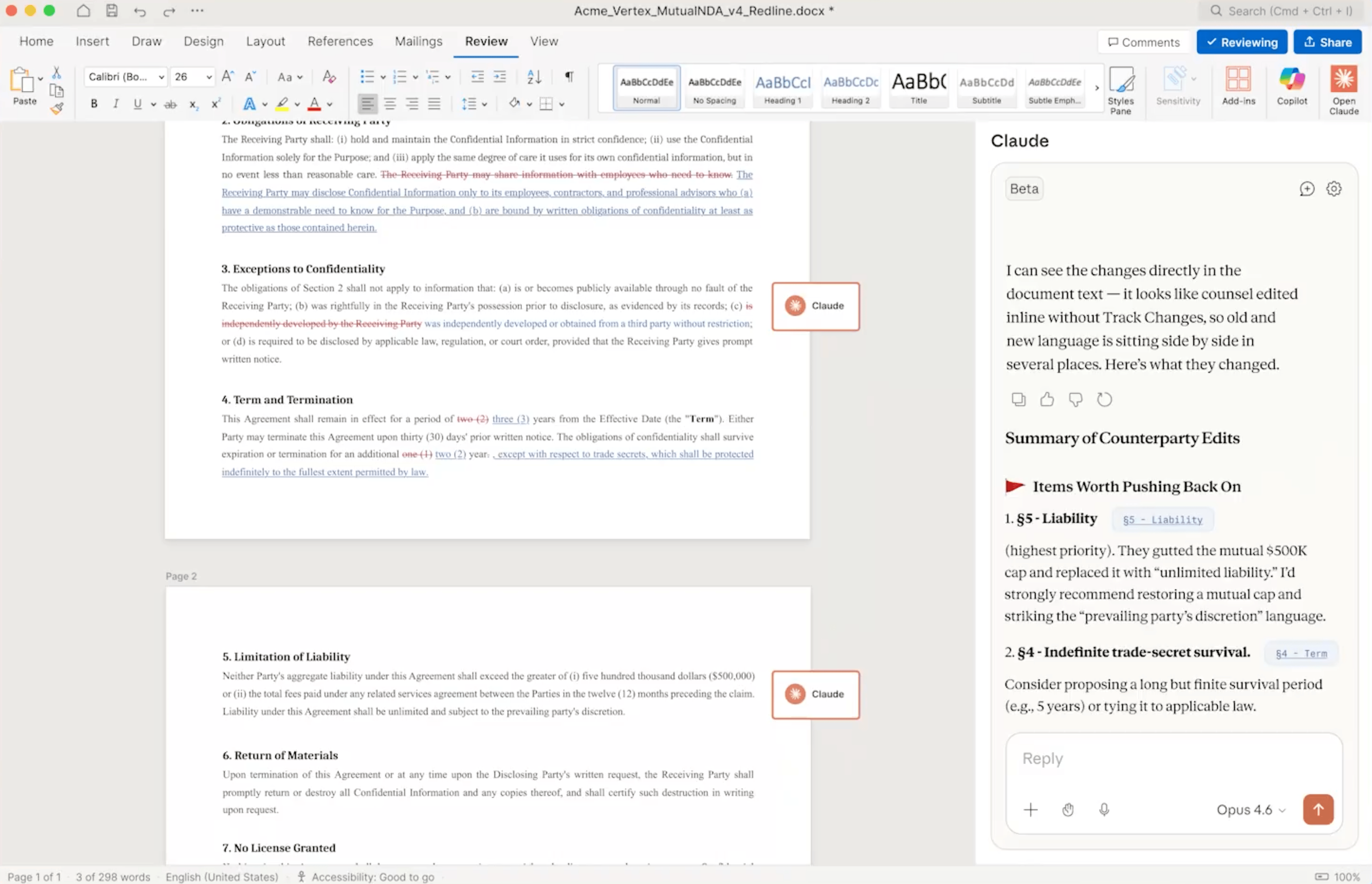
Task: Click the Format Painter brush icon
Action: point(56,108)
